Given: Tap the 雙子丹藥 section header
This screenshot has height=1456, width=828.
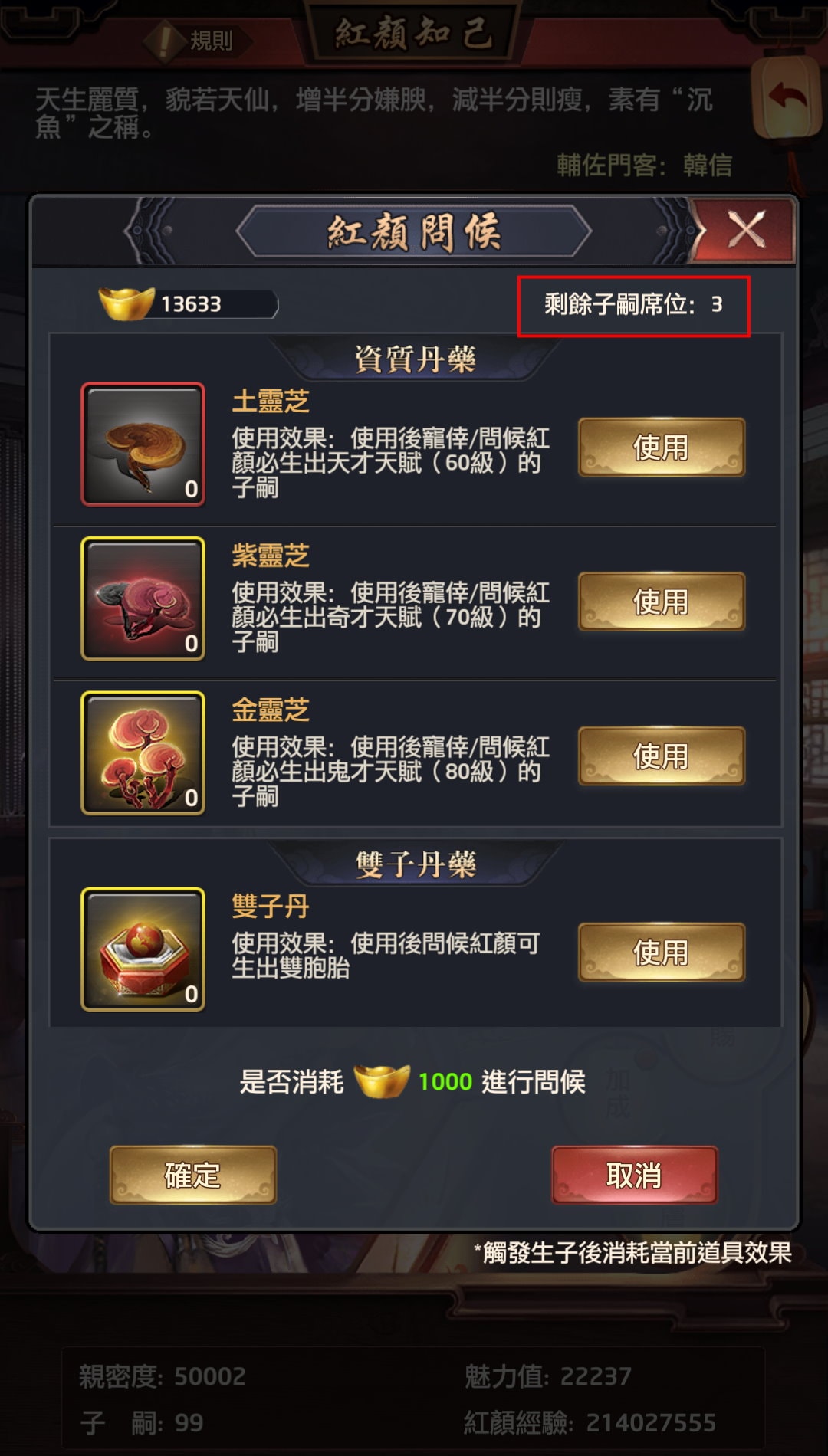Looking at the screenshot, I should point(415,864).
